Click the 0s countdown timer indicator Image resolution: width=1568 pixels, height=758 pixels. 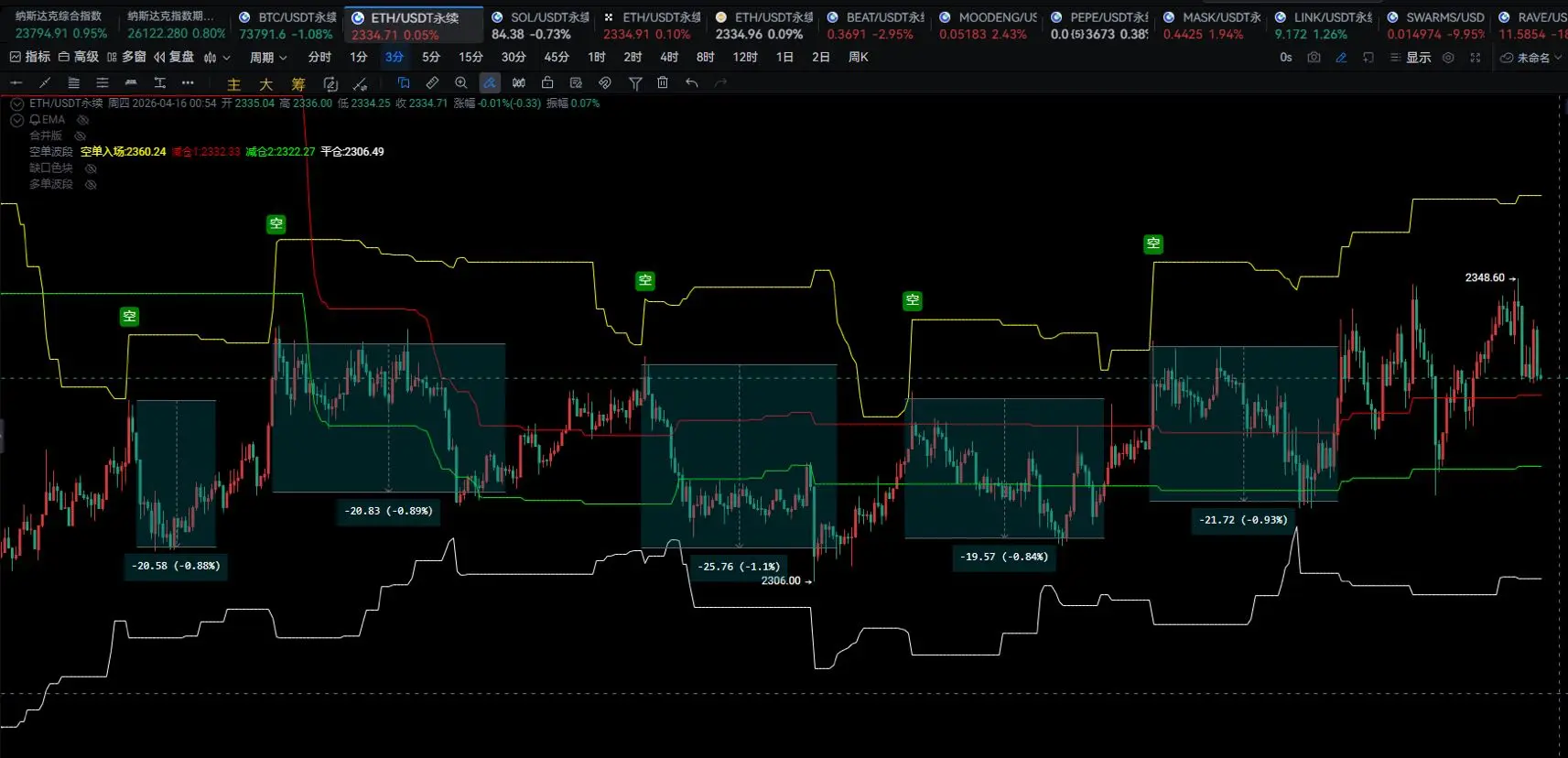click(1285, 58)
